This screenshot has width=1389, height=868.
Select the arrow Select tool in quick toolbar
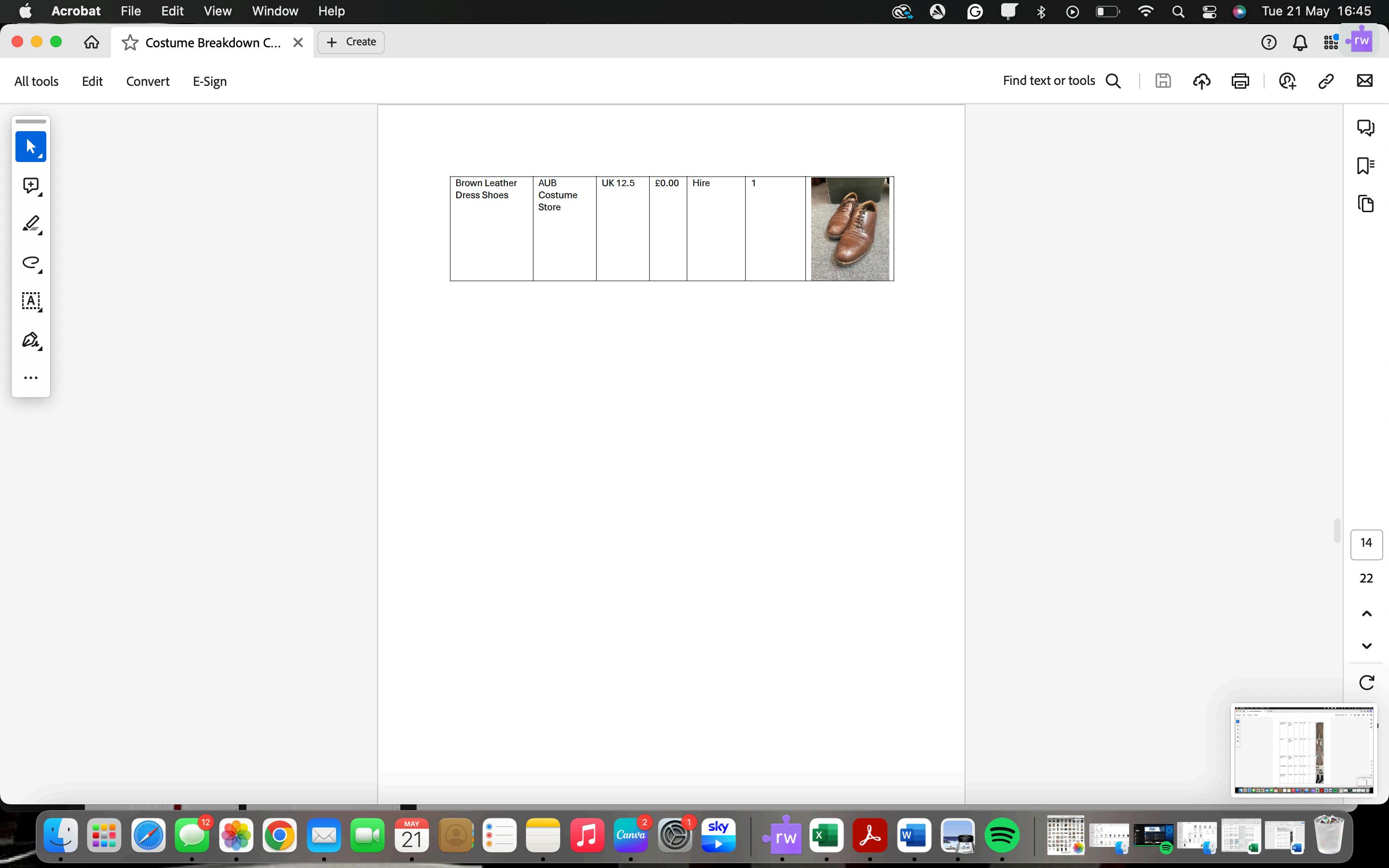[x=30, y=147]
